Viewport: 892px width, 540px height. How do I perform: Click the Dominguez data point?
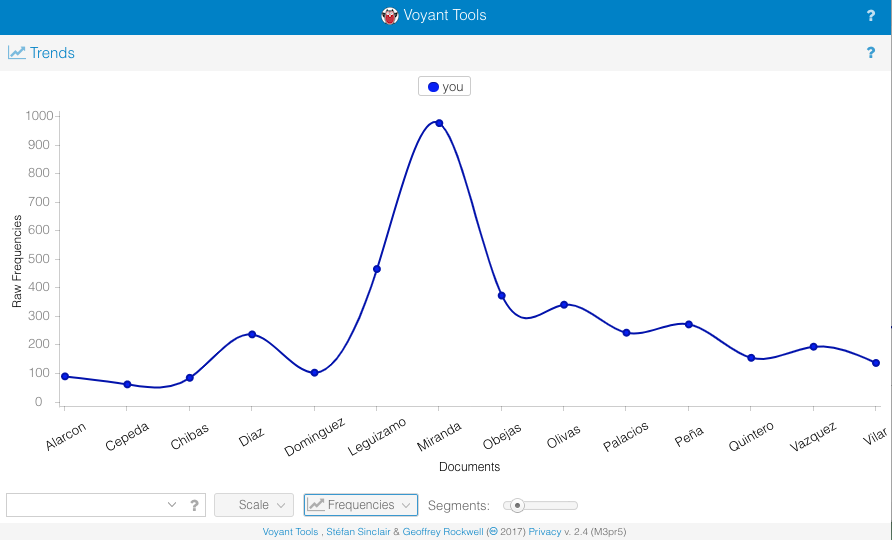click(315, 373)
